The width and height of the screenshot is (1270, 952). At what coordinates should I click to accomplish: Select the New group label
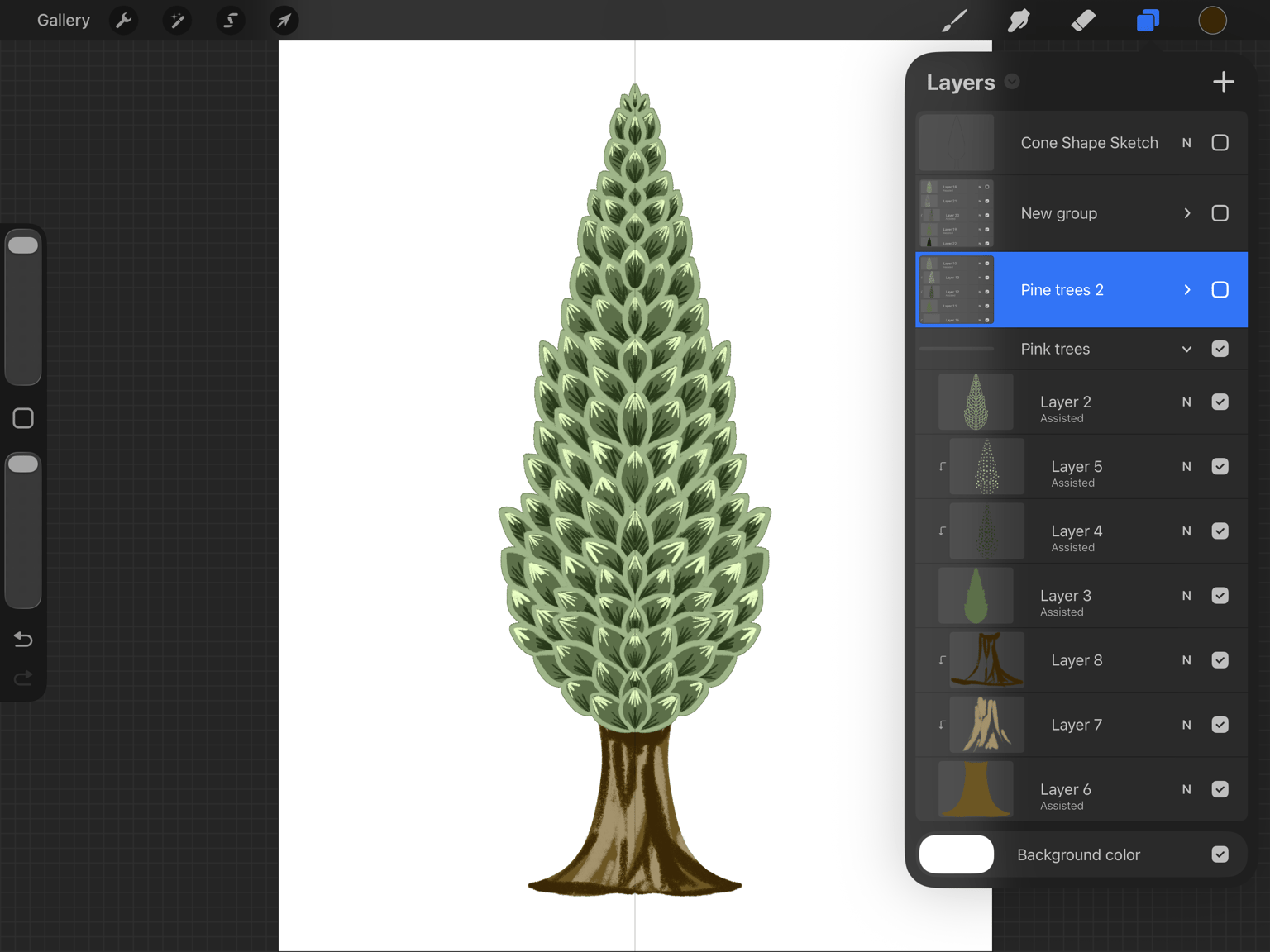[x=1058, y=213]
